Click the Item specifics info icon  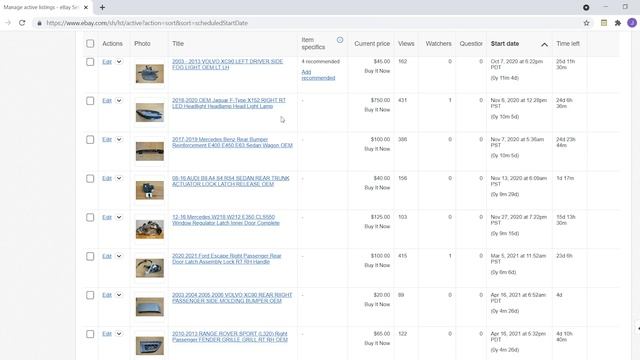pos(340,40)
